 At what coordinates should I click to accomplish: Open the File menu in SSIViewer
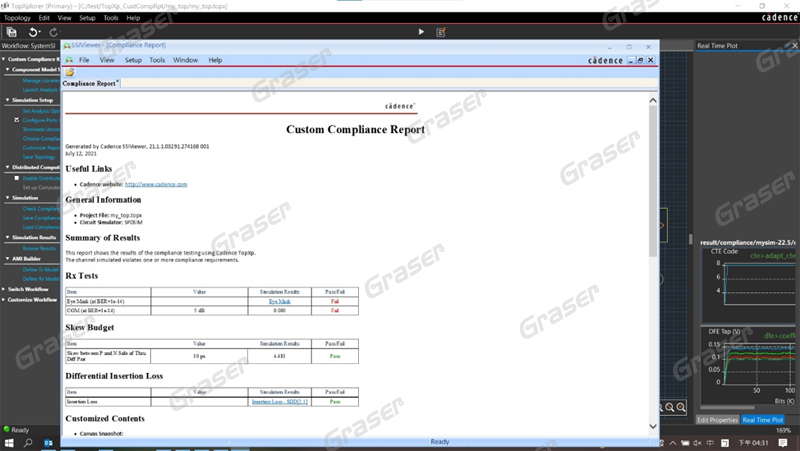84,60
